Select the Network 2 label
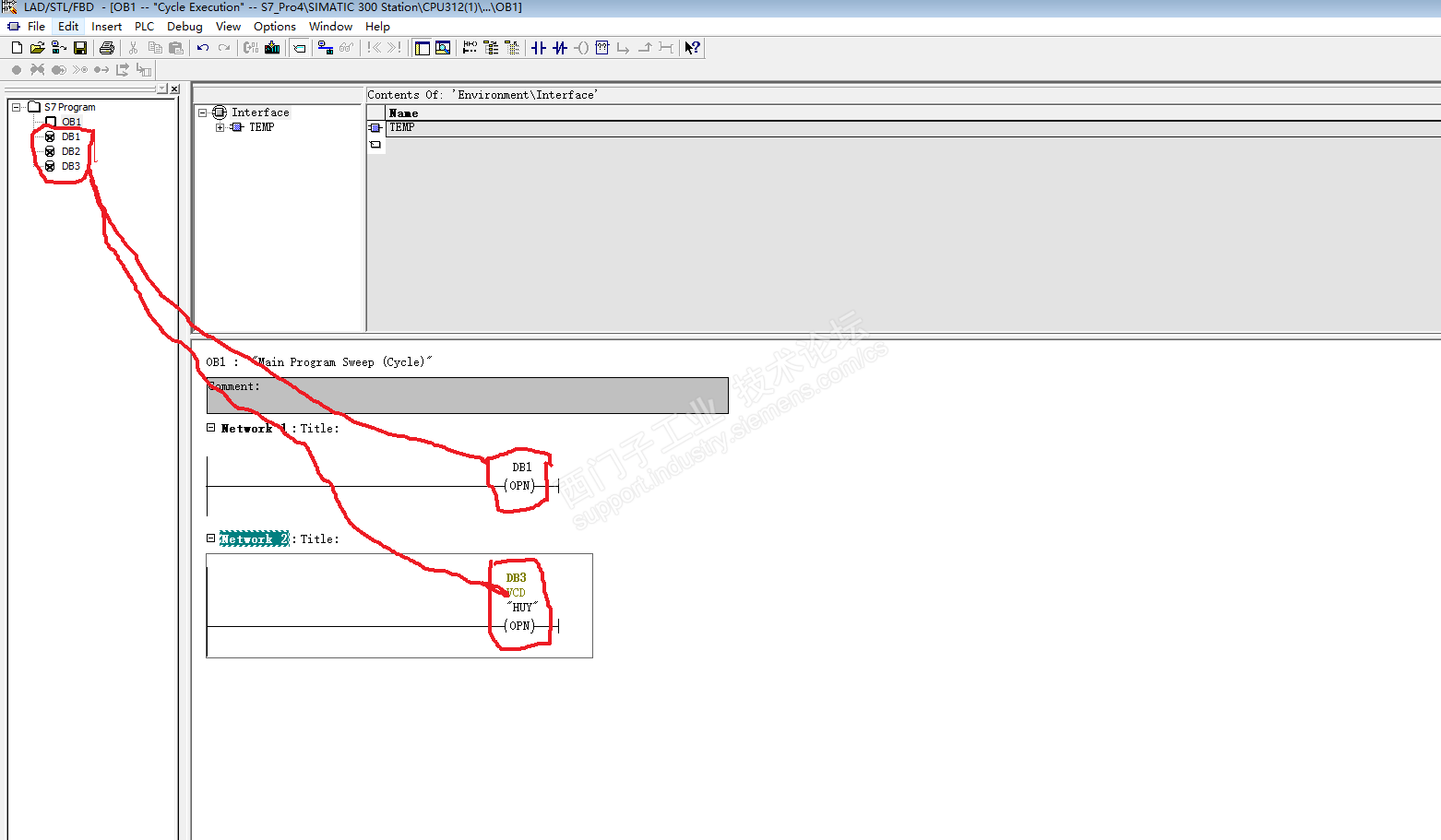The height and width of the screenshot is (840, 1441). click(x=254, y=538)
